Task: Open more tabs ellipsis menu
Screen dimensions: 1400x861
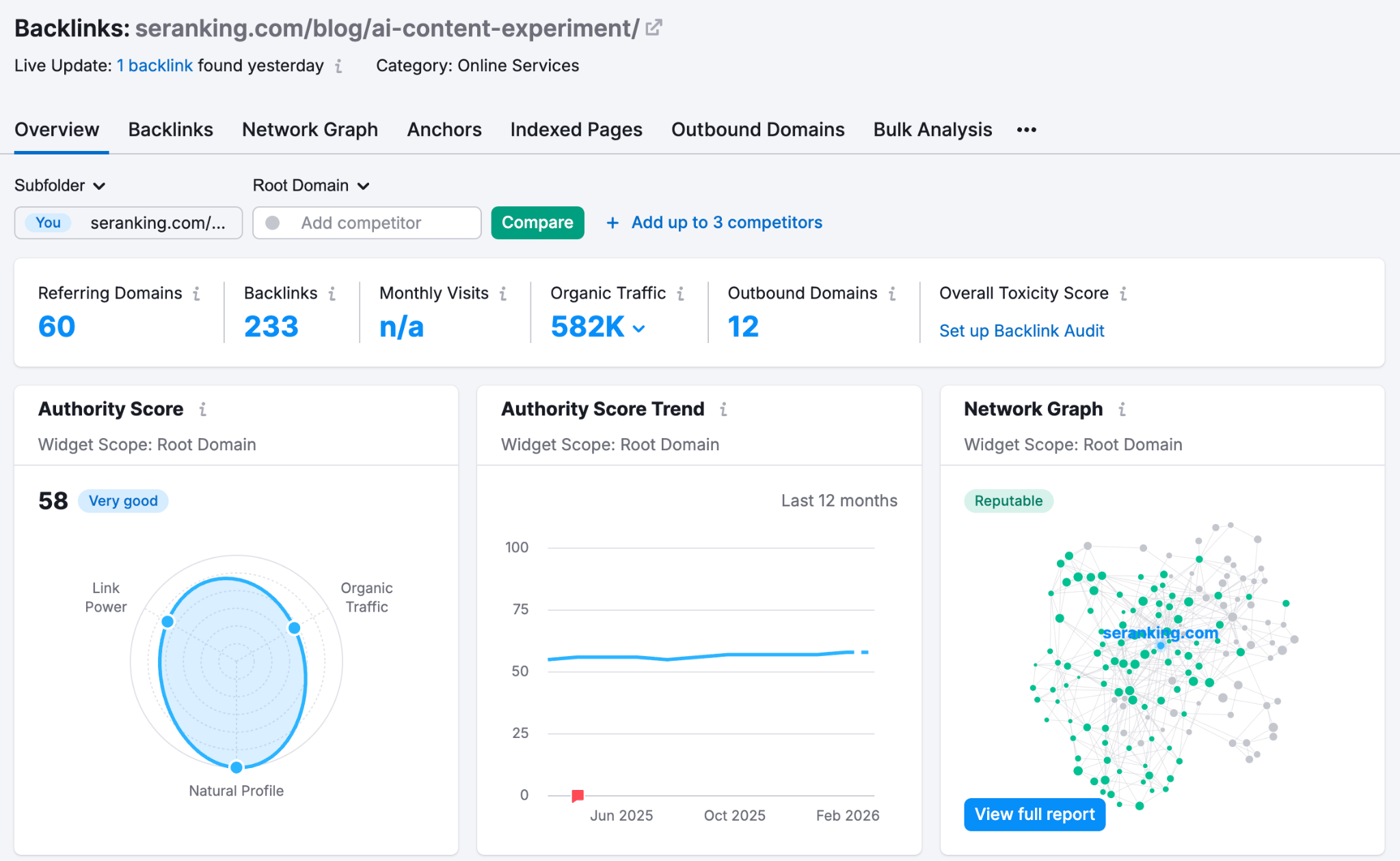Action: pos(1026,130)
